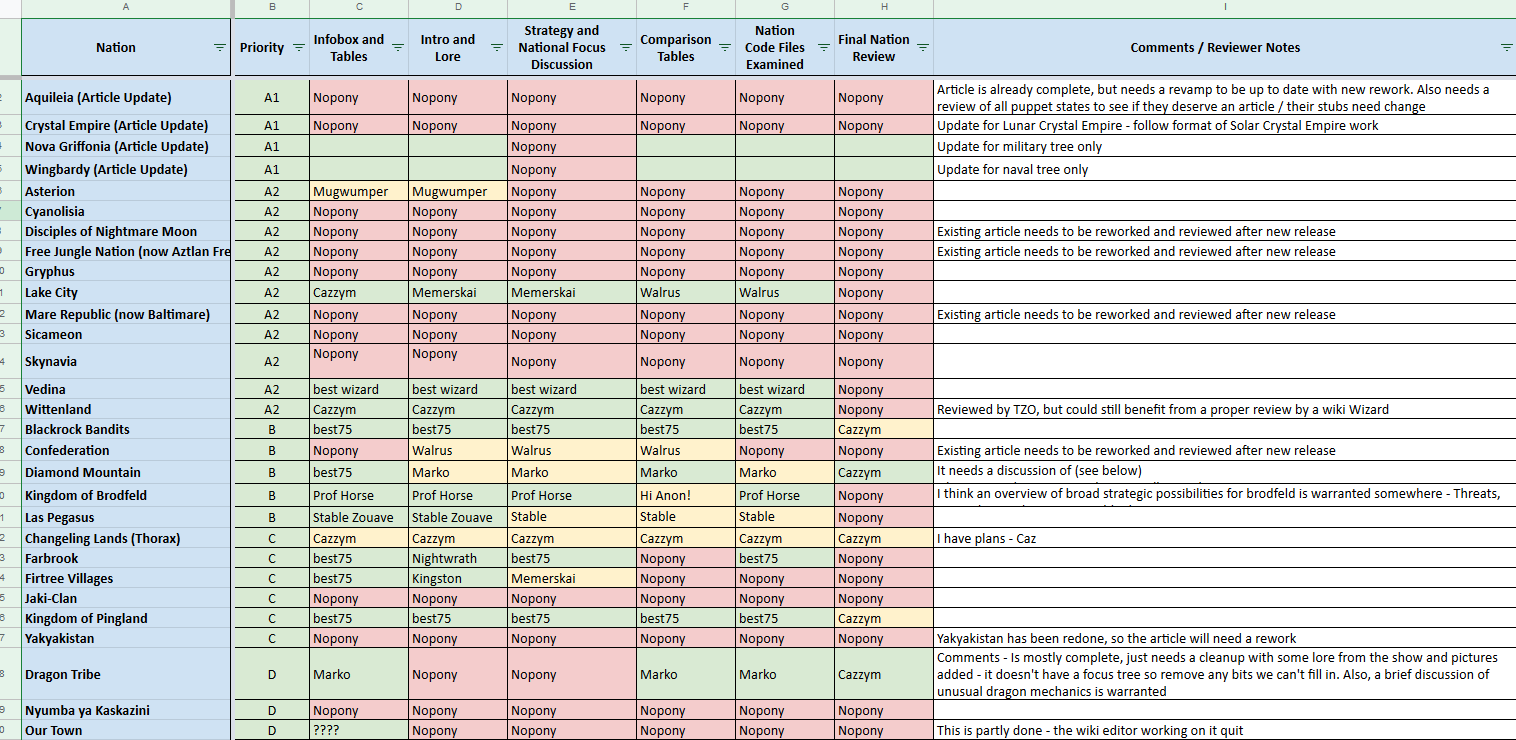Open the Intro and Lore filter
The width and height of the screenshot is (1516, 740).
pyautogui.click(x=496, y=48)
